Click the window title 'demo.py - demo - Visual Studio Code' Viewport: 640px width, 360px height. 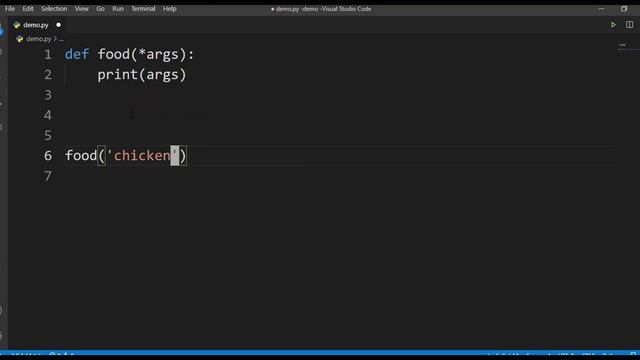[321, 9]
